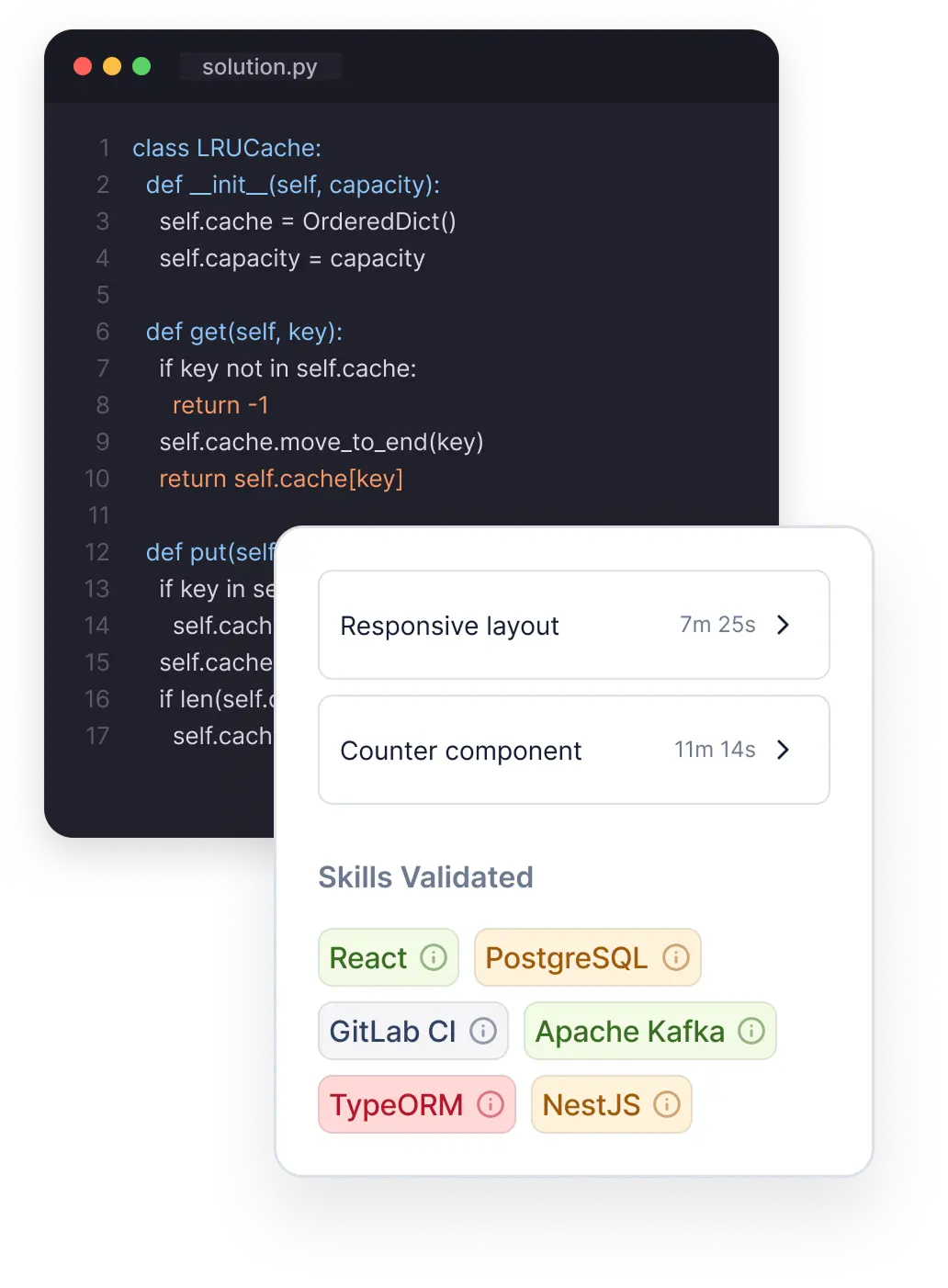
Task: Click the info icon beside NestJS
Action: (669, 1104)
